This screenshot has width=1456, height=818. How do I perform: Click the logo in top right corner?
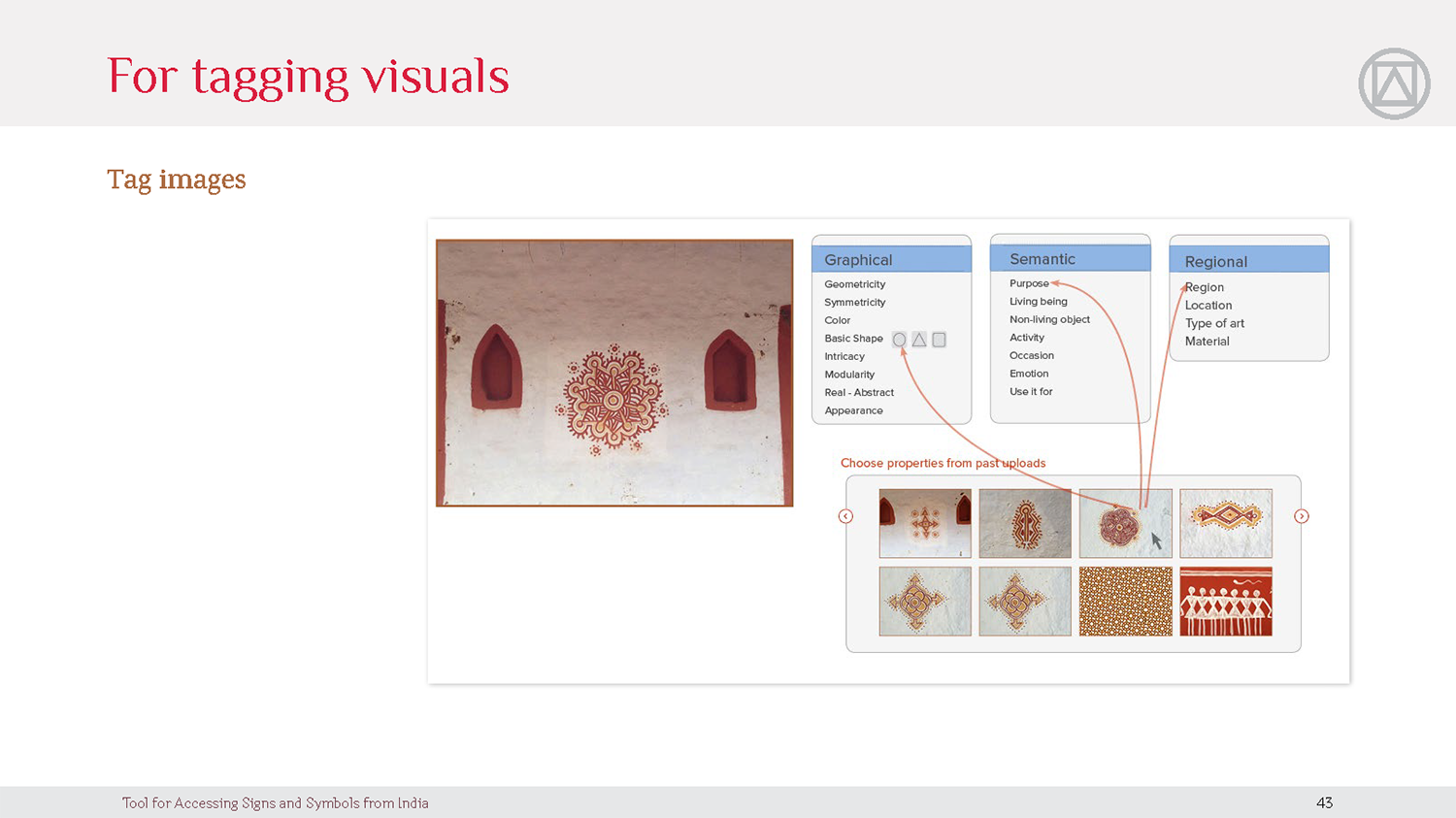pos(1394,83)
